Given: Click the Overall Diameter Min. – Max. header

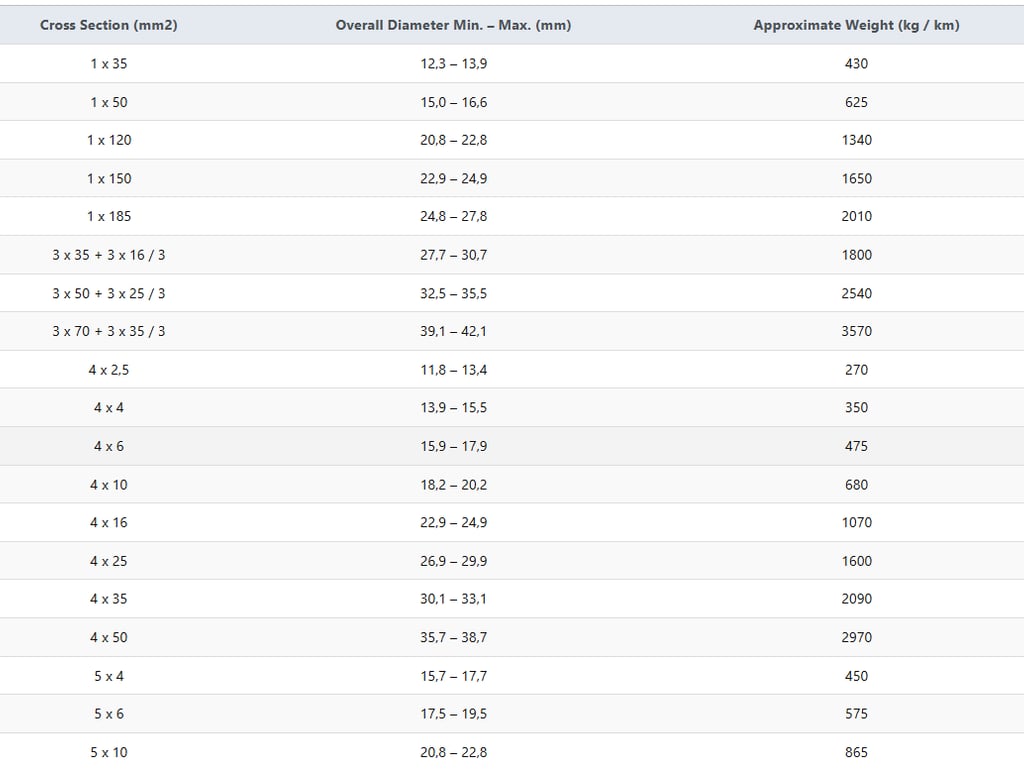Looking at the screenshot, I should 453,25.
